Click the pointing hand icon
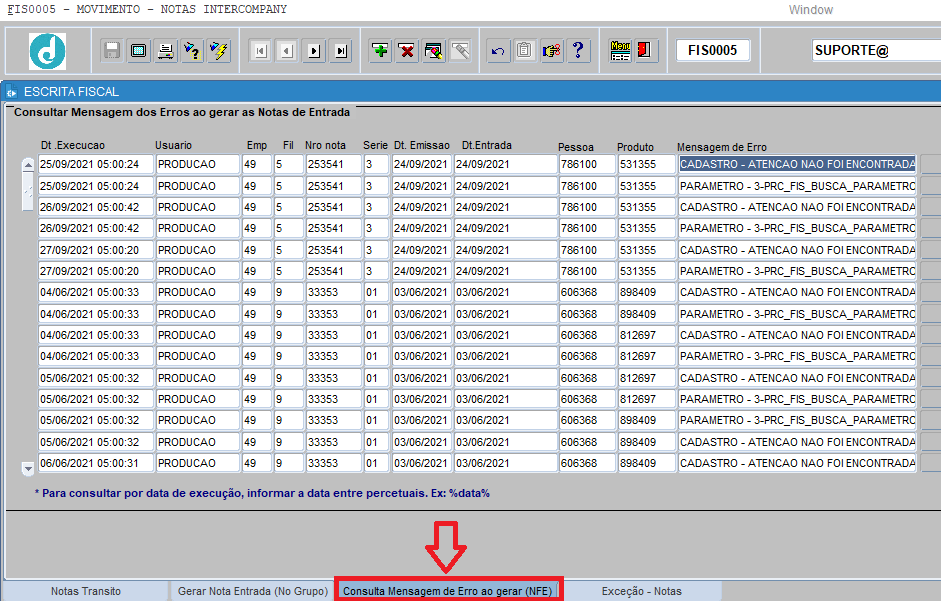Viewport: 941px width, 601px height. coord(552,51)
